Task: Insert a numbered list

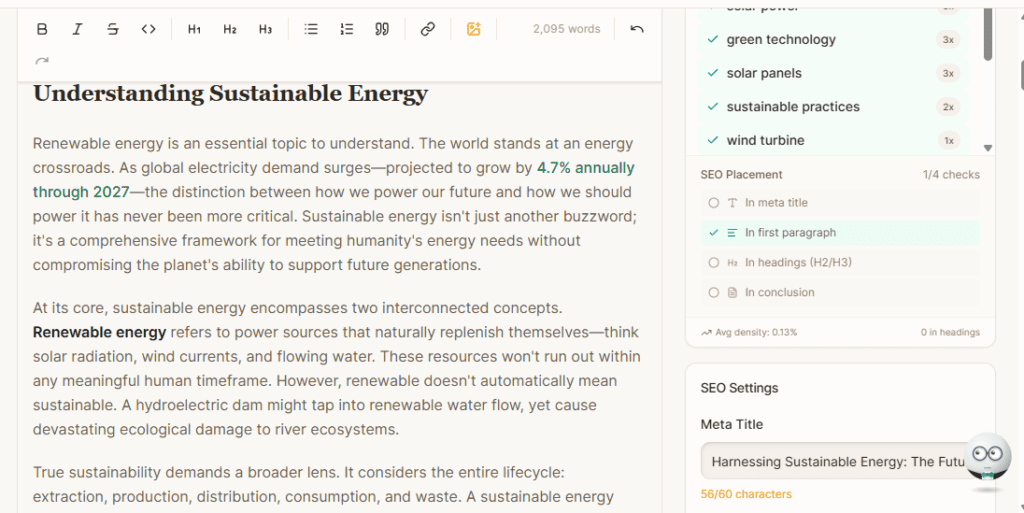Action: click(346, 29)
